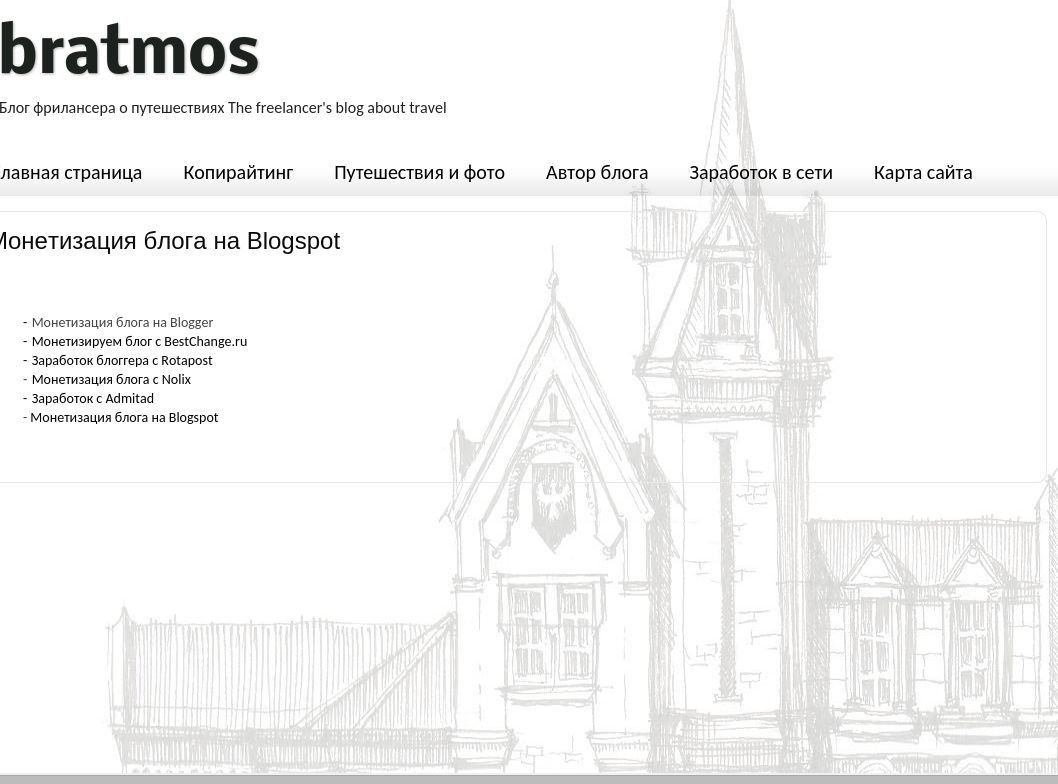Select Автор блога menu item
Image resolution: width=1058 pixels, height=784 pixels.
[x=596, y=173]
